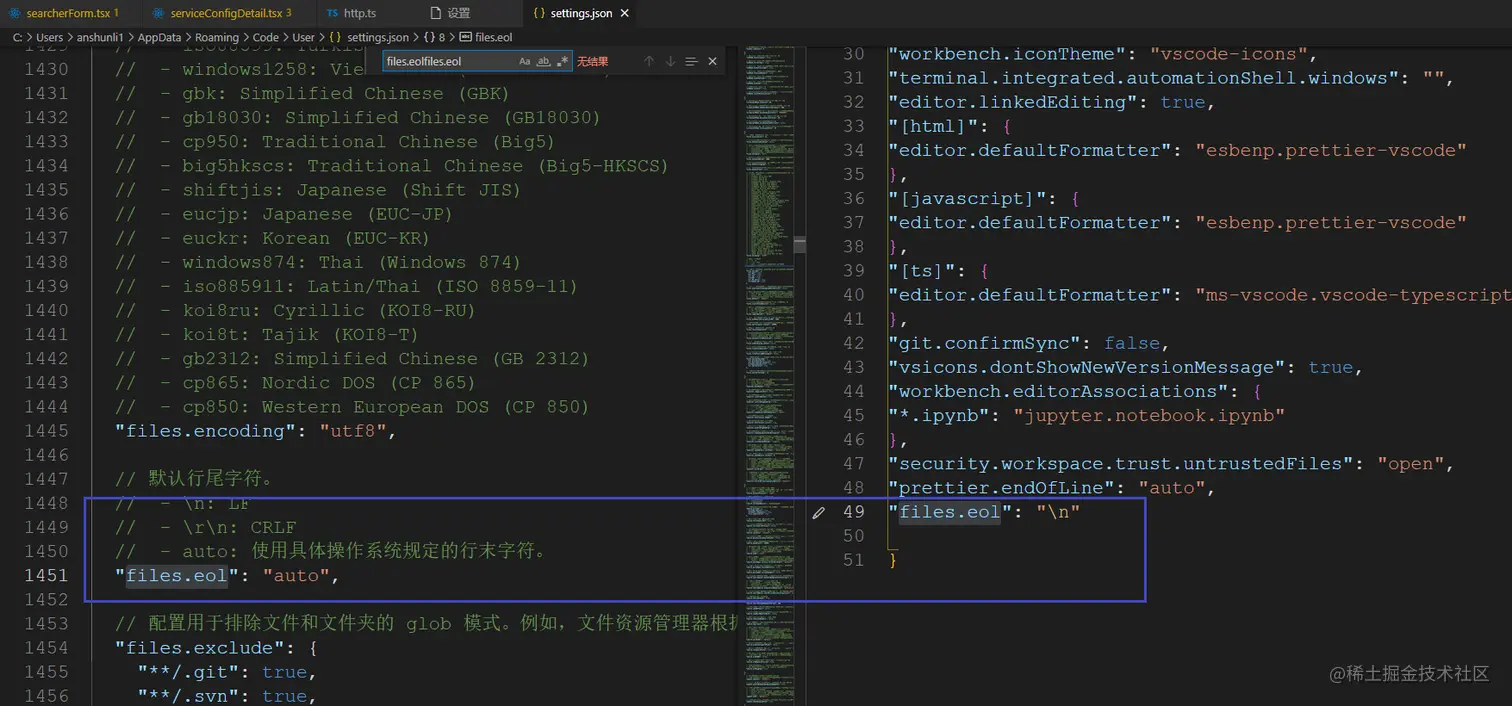Toggle Match Whole Word in find widget

(543, 61)
